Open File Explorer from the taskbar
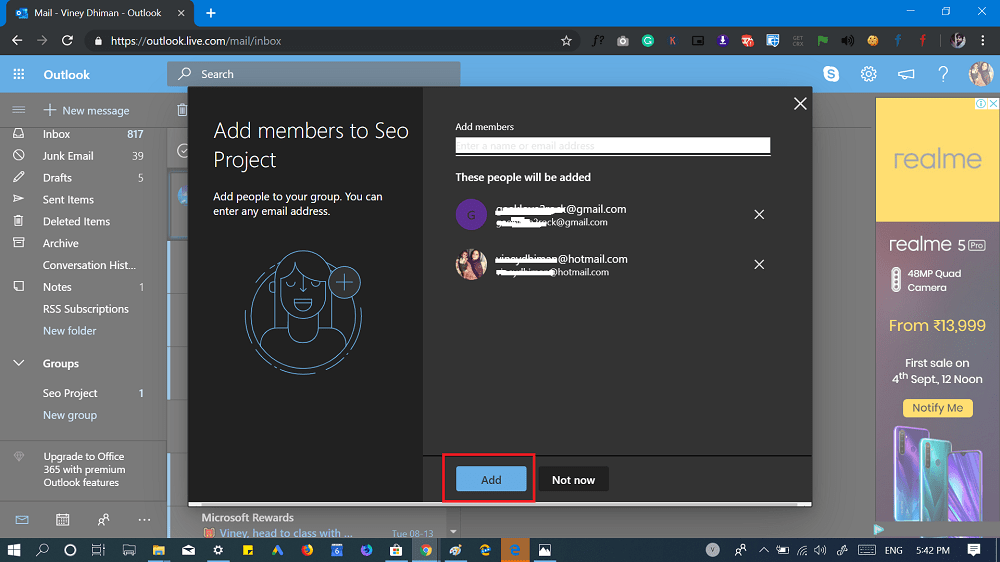 pyautogui.click(x=158, y=550)
